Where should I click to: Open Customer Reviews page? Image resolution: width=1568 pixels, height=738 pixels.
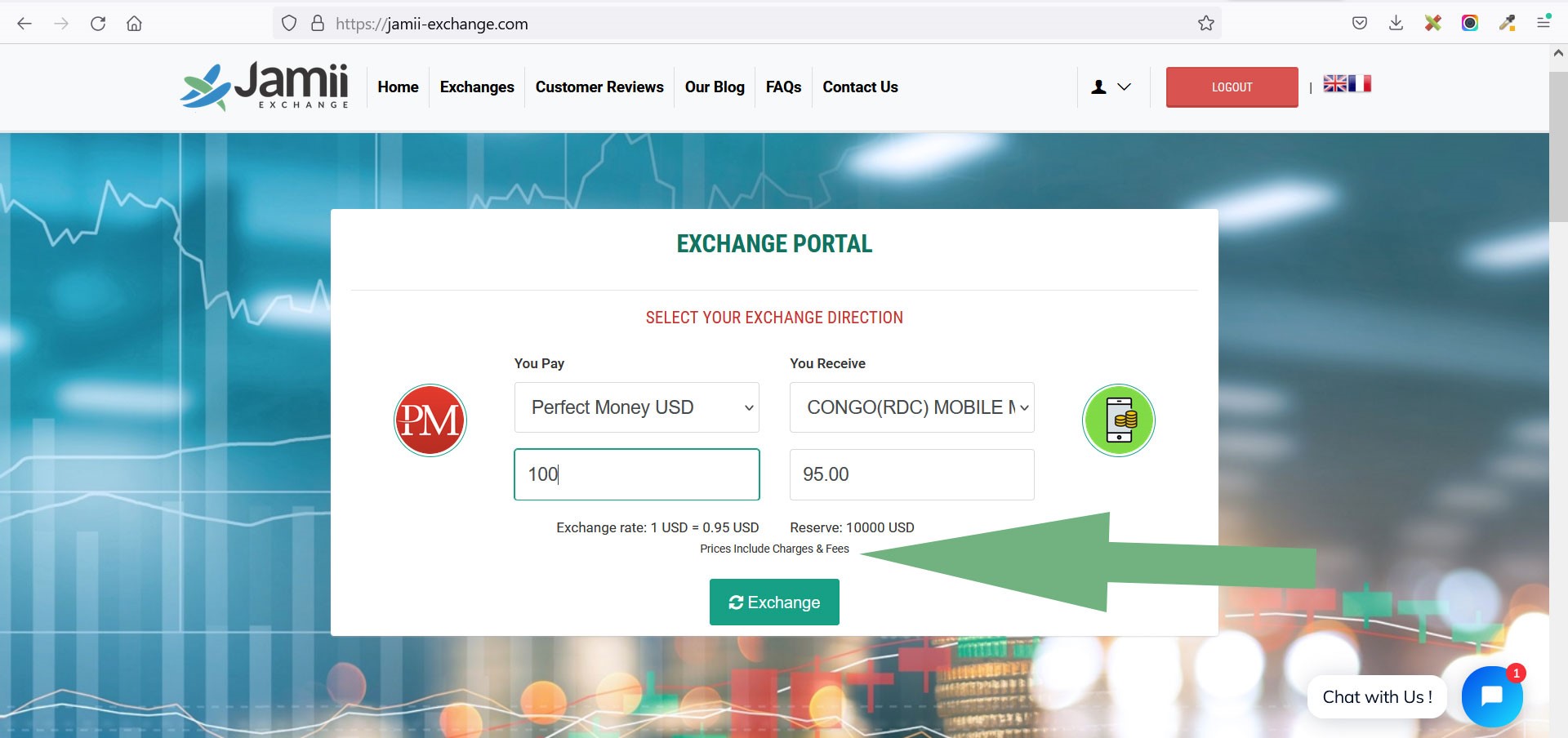[599, 87]
